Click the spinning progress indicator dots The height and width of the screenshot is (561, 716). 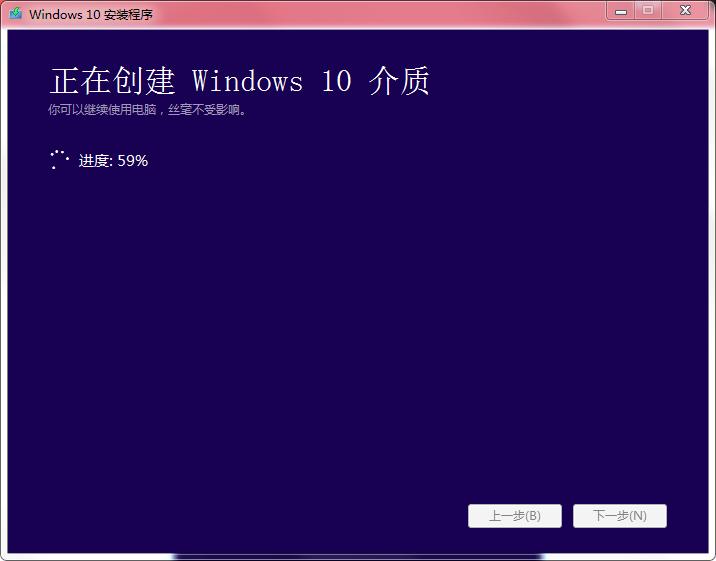click(59, 160)
